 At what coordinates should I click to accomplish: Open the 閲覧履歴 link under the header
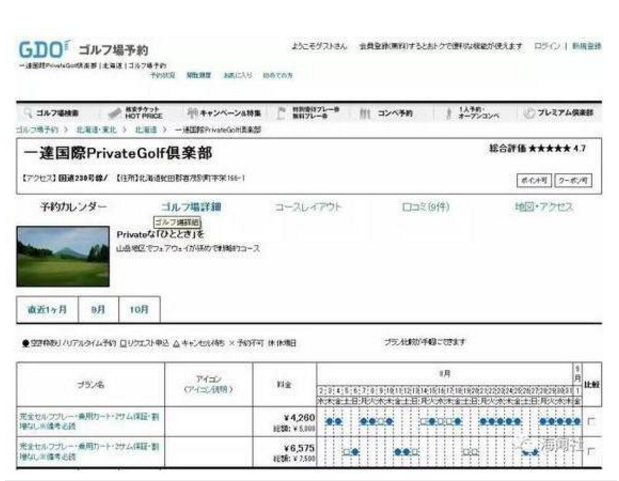199,75
